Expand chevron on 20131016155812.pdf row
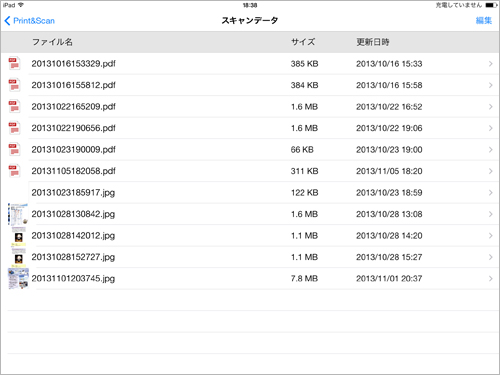 [491, 85]
